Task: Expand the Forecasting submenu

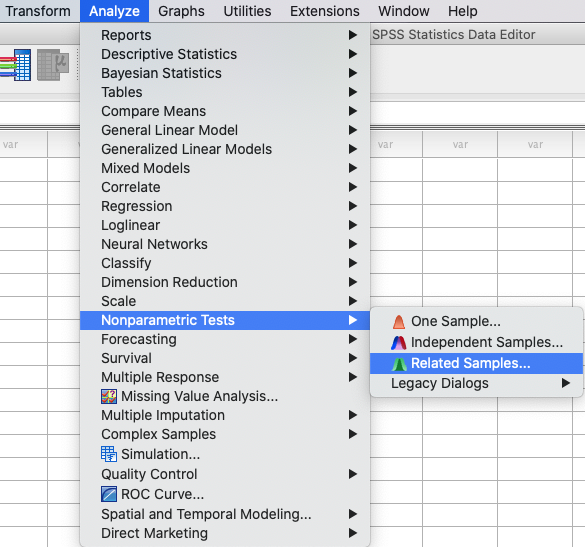Action: (225, 339)
